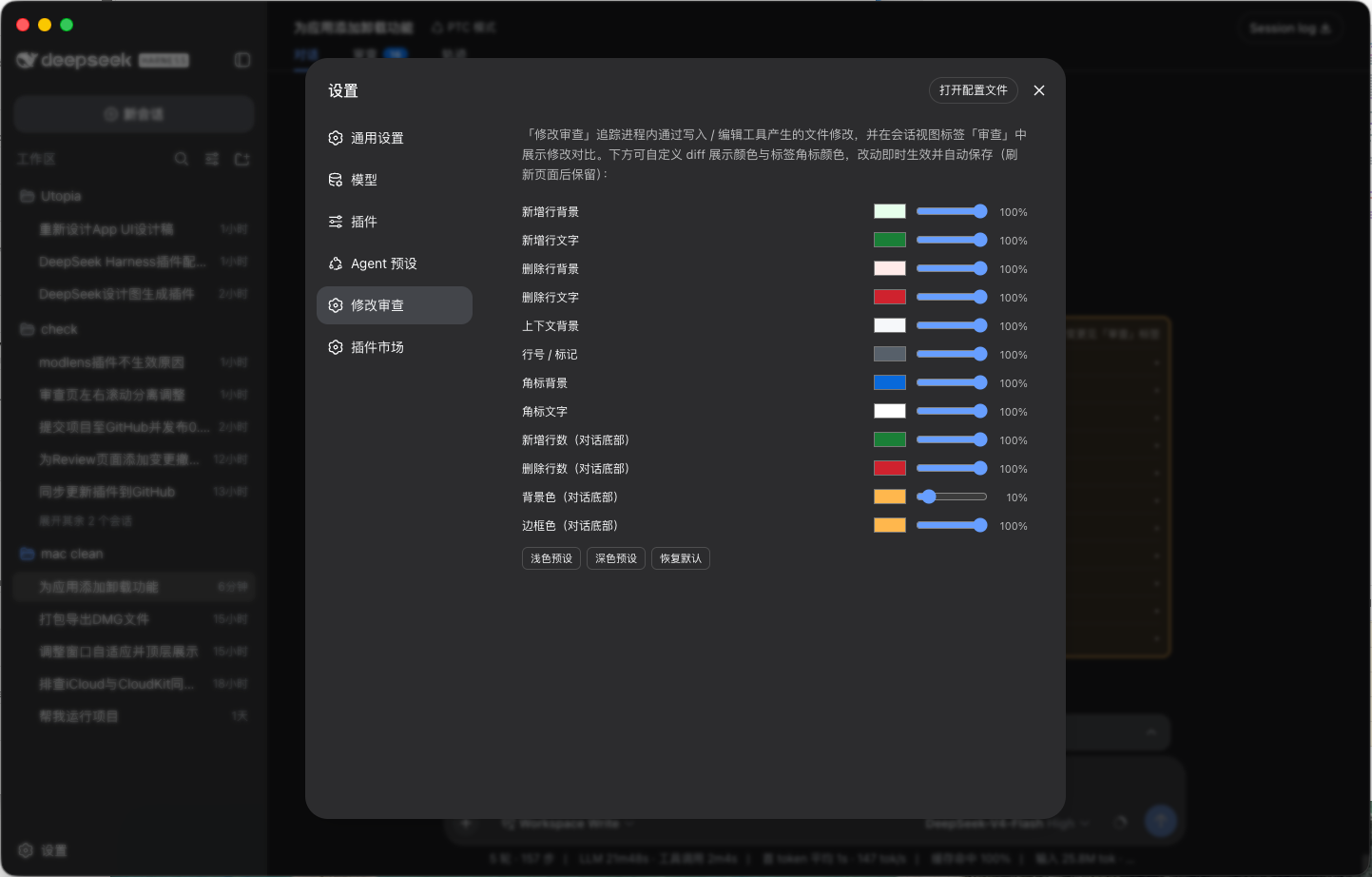Click the 删除行背景 opacity slider
The height and width of the screenshot is (877, 1372).
[x=952, y=268]
